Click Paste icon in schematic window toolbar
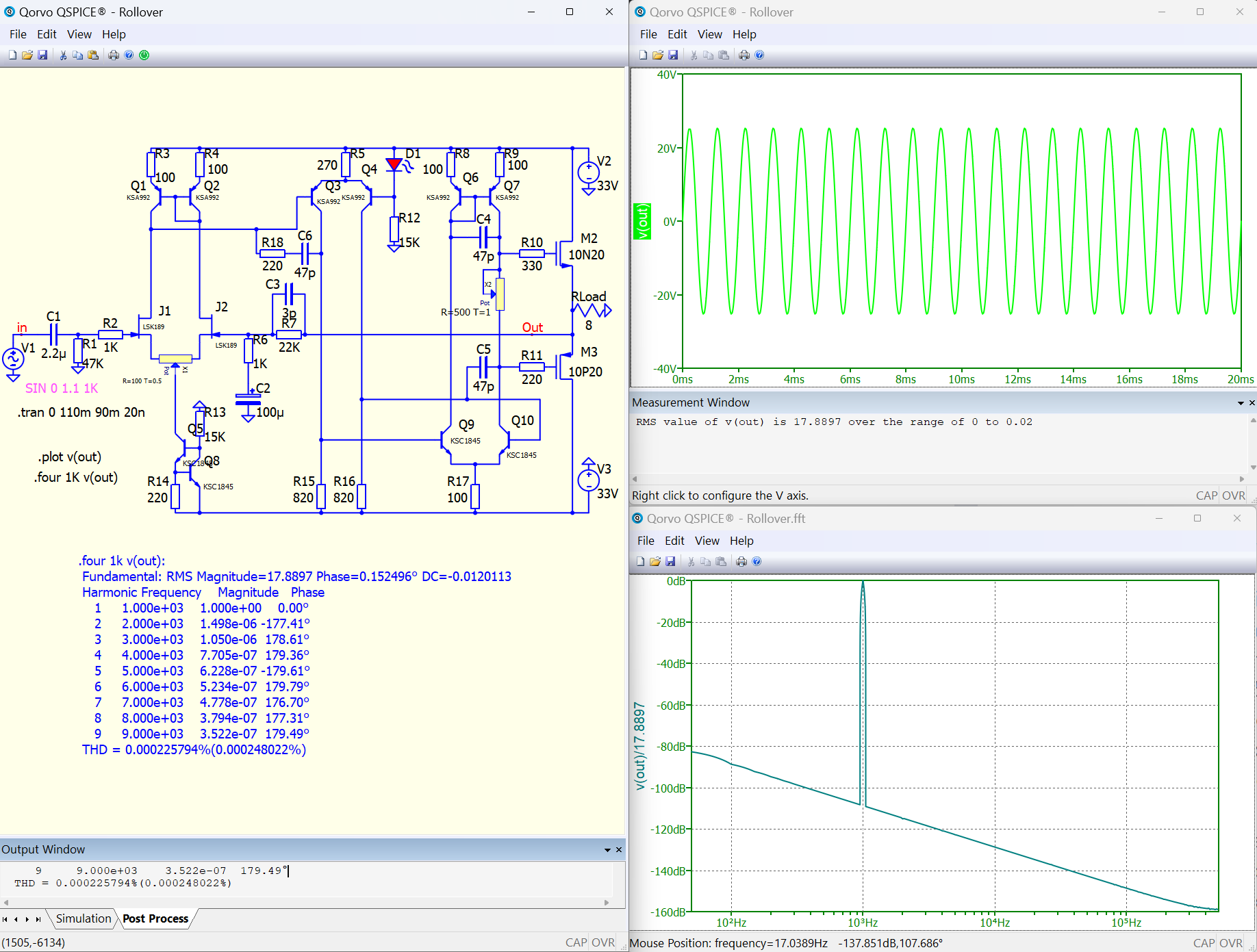 click(x=93, y=55)
